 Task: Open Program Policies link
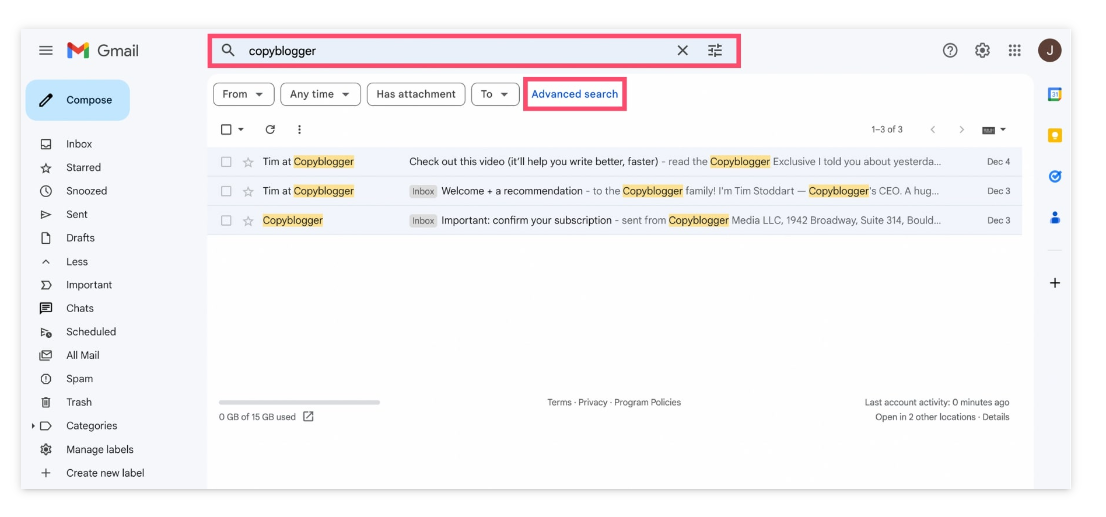coord(648,402)
